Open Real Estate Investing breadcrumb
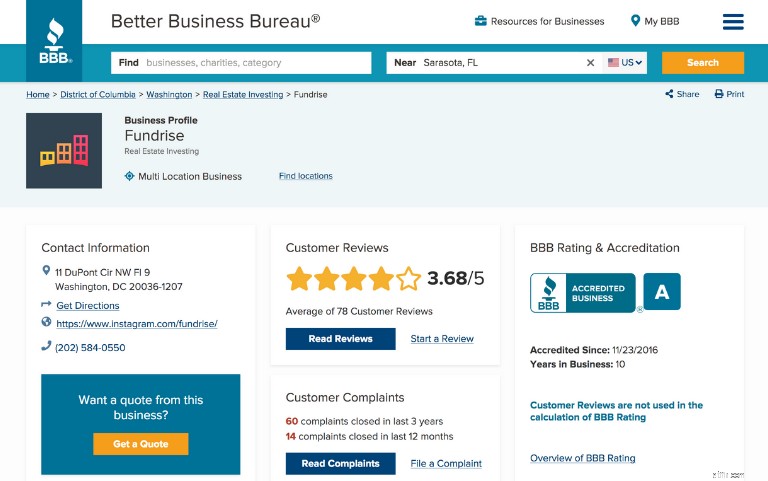The image size is (768, 481). (243, 95)
